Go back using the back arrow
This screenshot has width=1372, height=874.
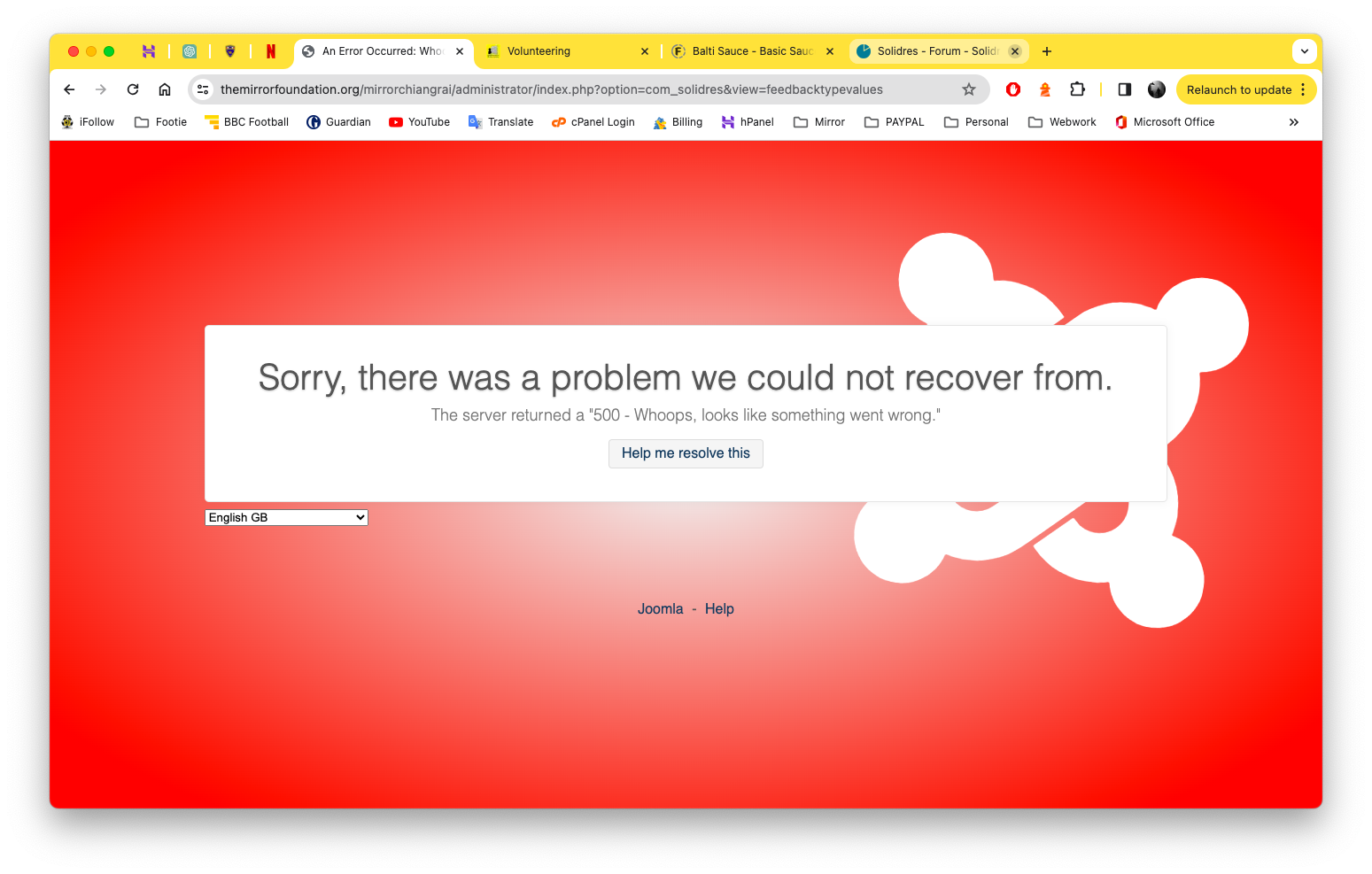[x=69, y=89]
